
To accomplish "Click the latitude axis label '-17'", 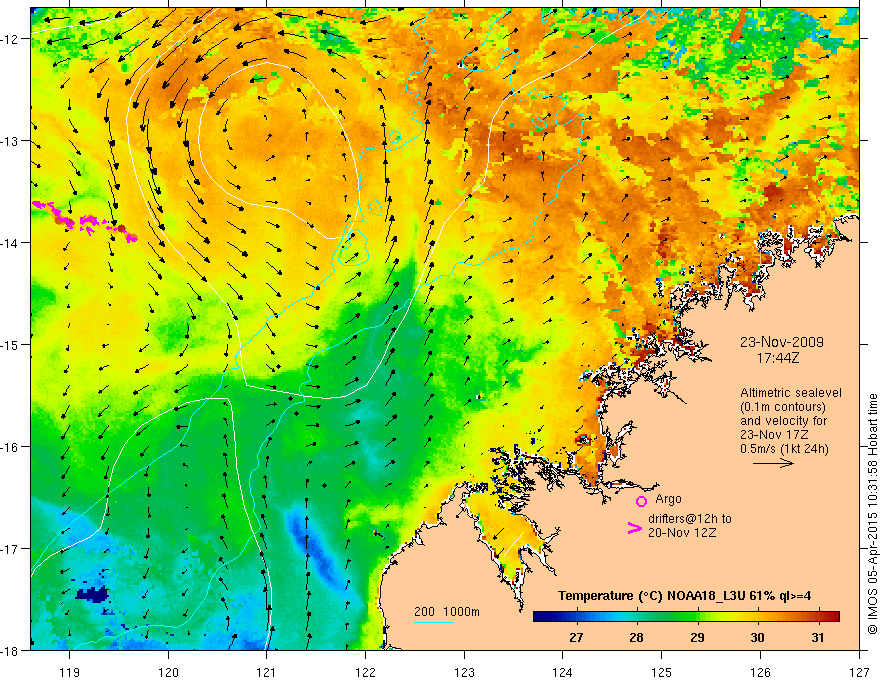I will tap(10, 549).
